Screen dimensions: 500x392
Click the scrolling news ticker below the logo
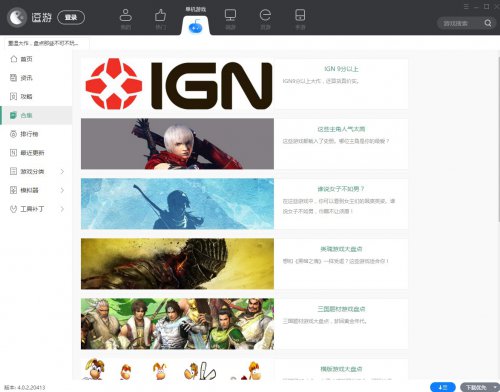(47, 43)
